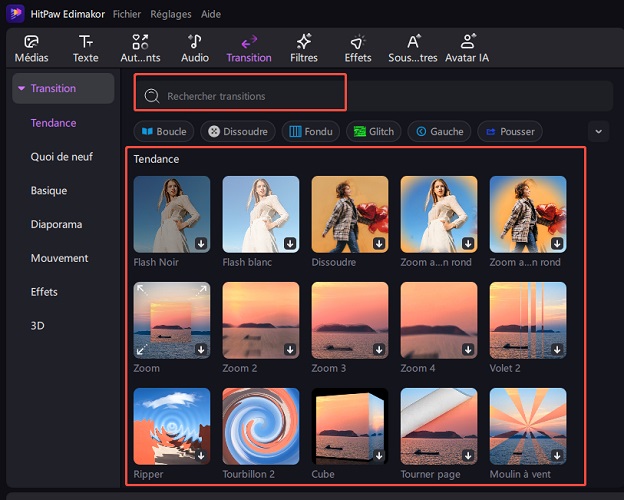Collapse the Transition category tree
The height and width of the screenshot is (500, 624).
pos(21,88)
